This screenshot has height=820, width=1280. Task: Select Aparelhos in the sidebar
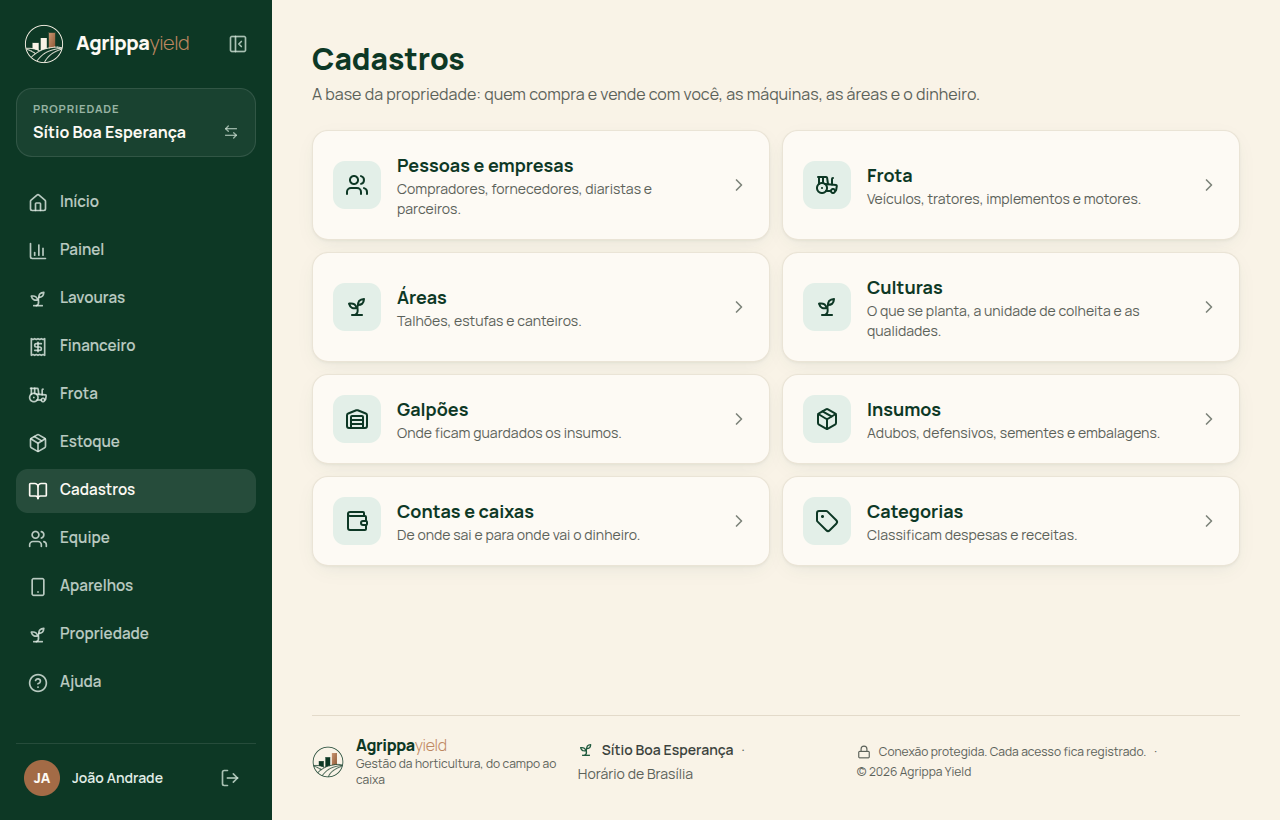(136, 586)
